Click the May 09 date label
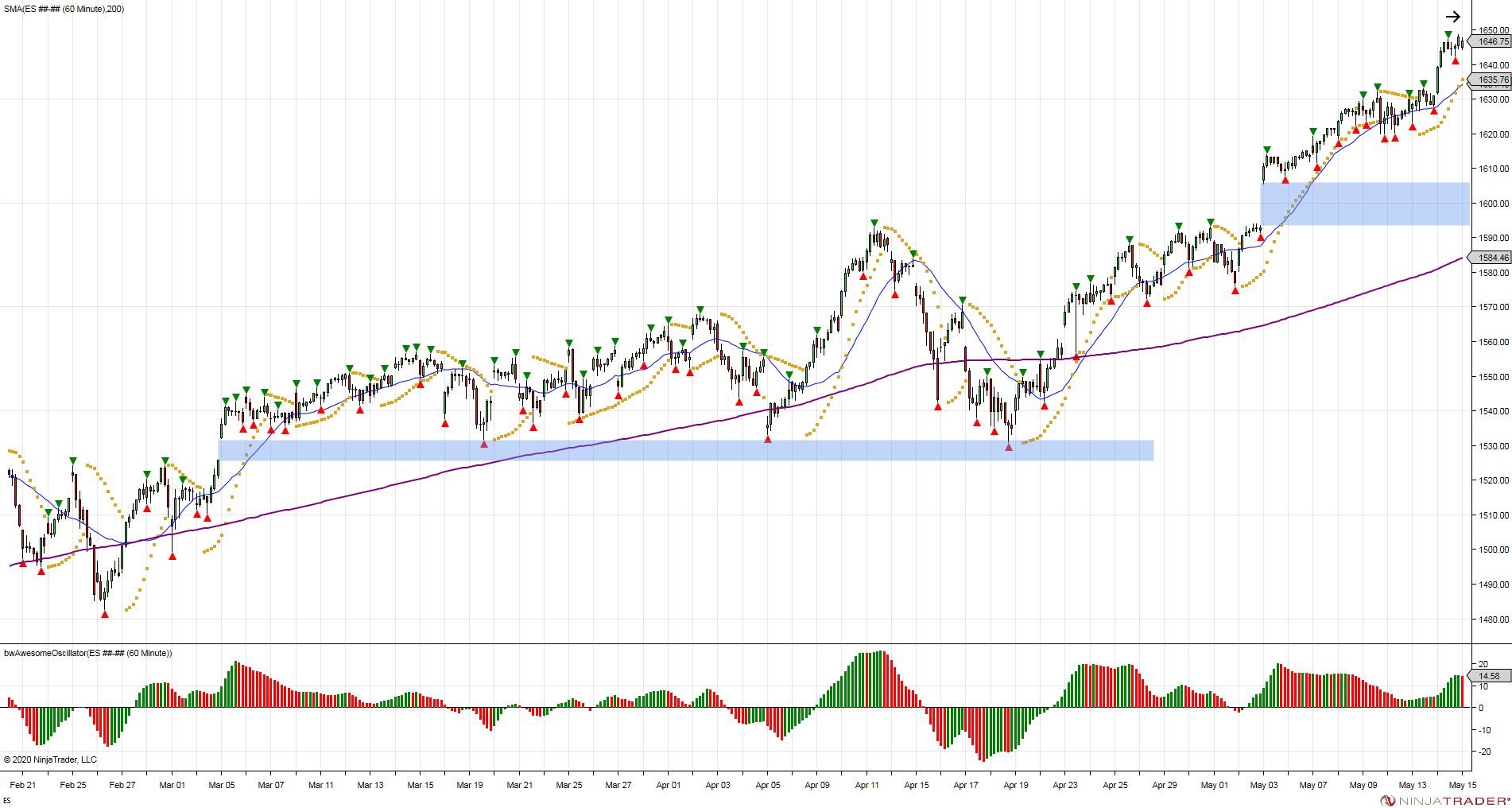The height and width of the screenshot is (808, 1512). click(1363, 785)
